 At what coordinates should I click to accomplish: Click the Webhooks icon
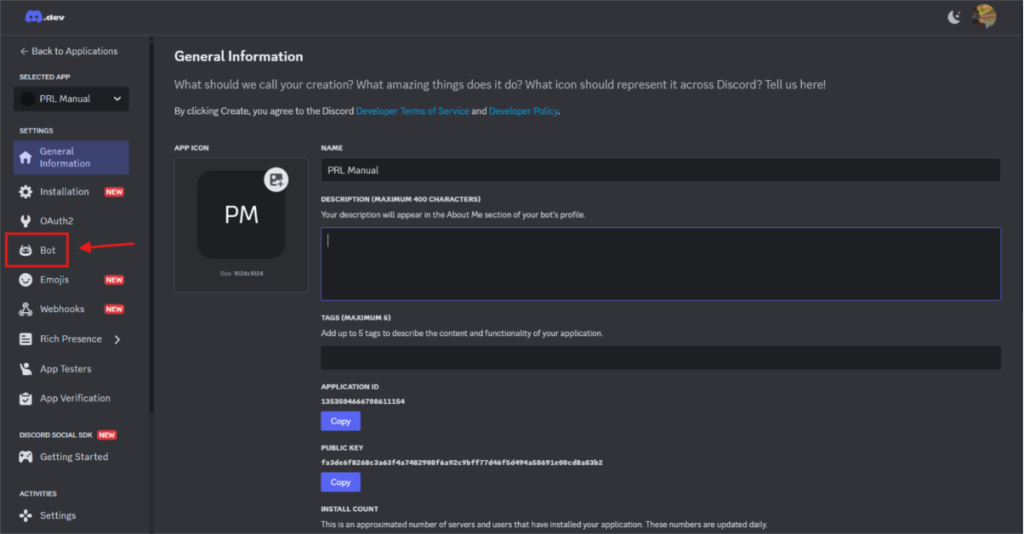coord(25,309)
